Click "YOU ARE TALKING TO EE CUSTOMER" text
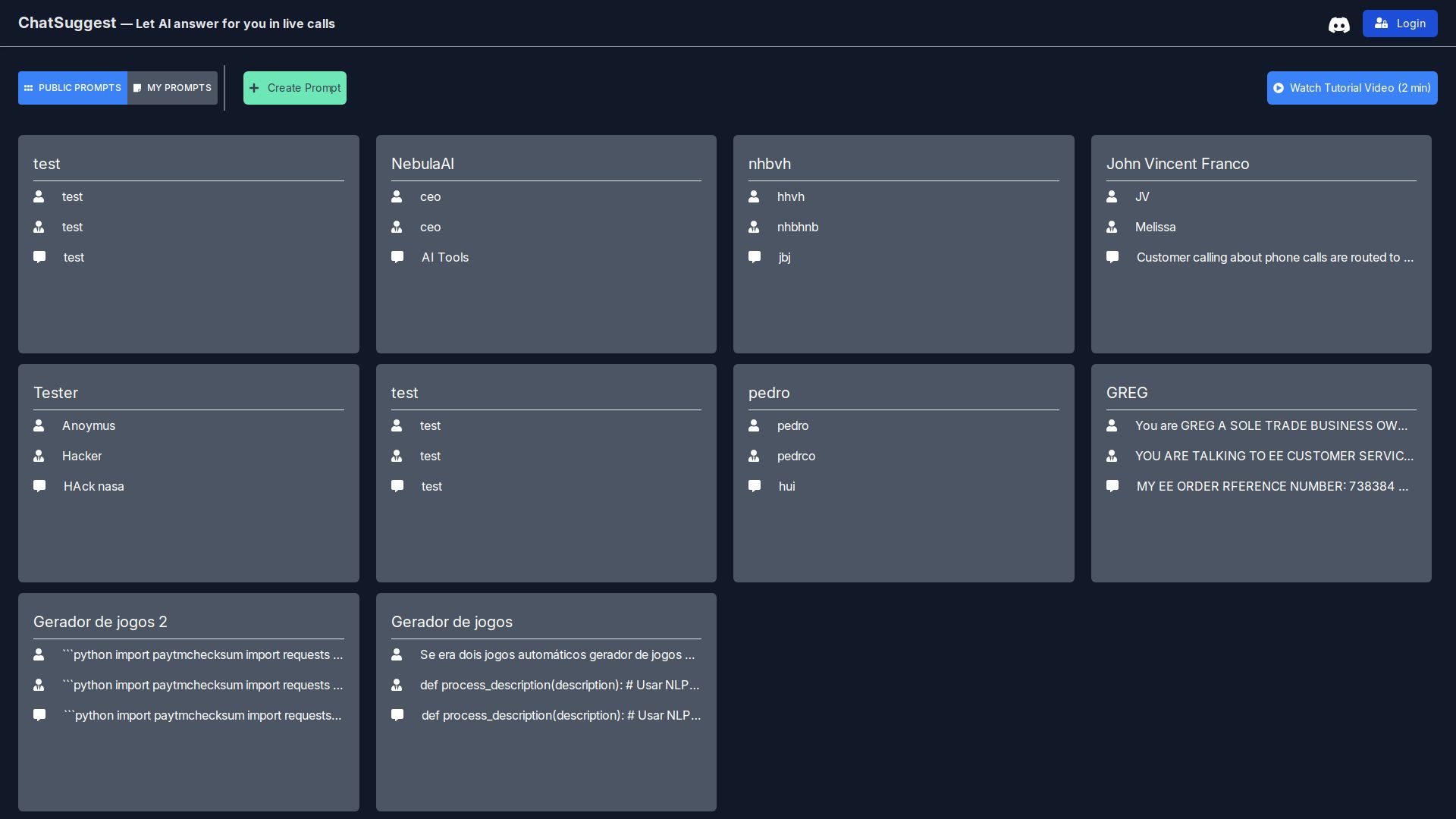 click(x=1274, y=456)
